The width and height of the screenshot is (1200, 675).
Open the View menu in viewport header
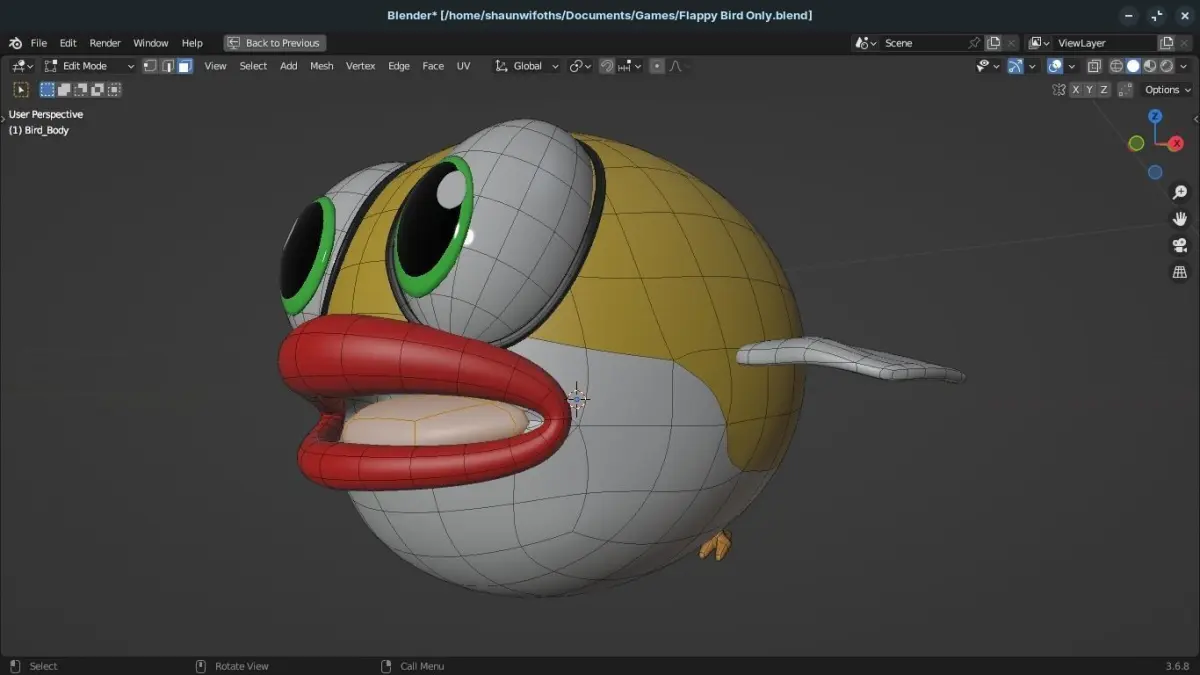click(215, 66)
